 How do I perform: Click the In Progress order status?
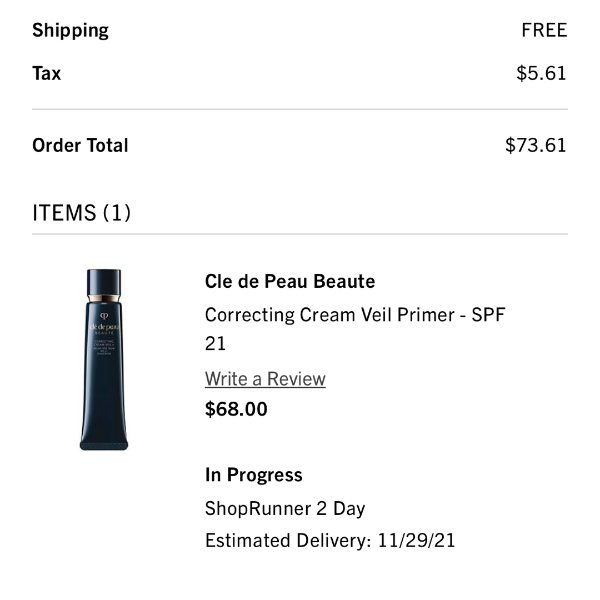tap(254, 475)
